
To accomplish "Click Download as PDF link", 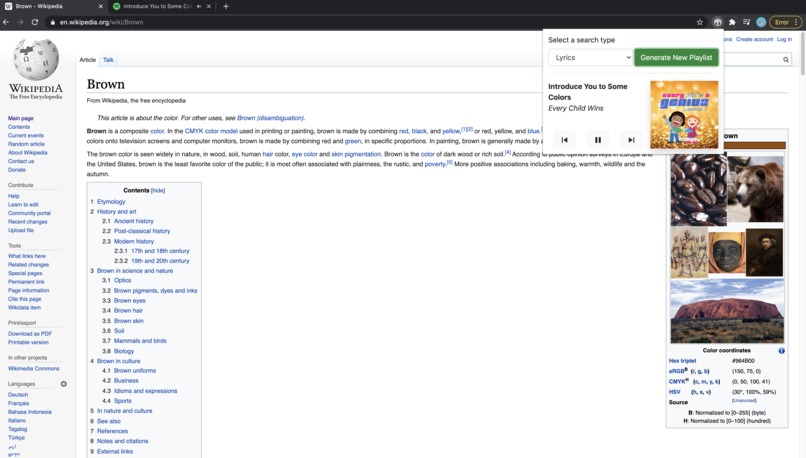I will point(30,334).
